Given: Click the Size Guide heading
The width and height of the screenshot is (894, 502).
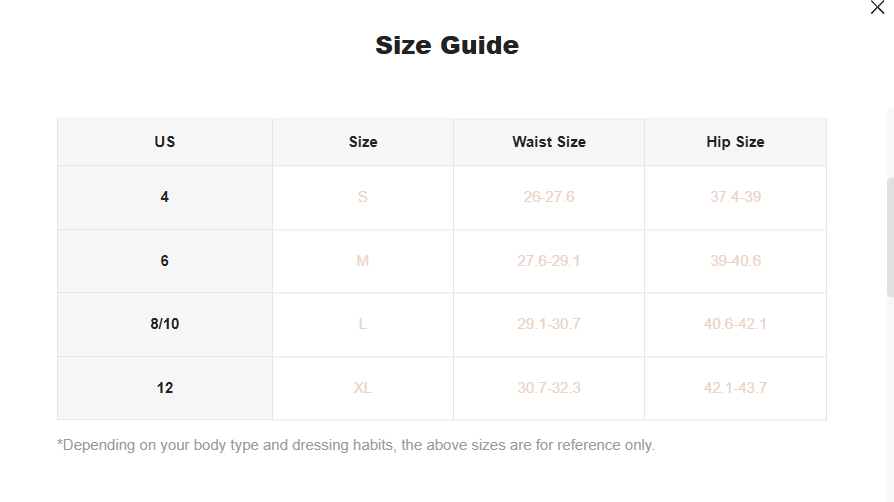Looking at the screenshot, I should [447, 45].
